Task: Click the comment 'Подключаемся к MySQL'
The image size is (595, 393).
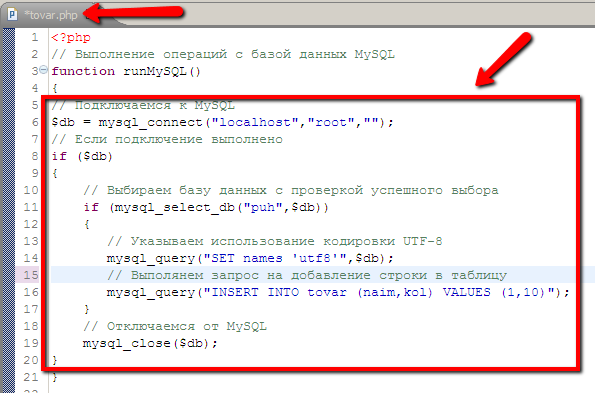Action: [x=143, y=105]
